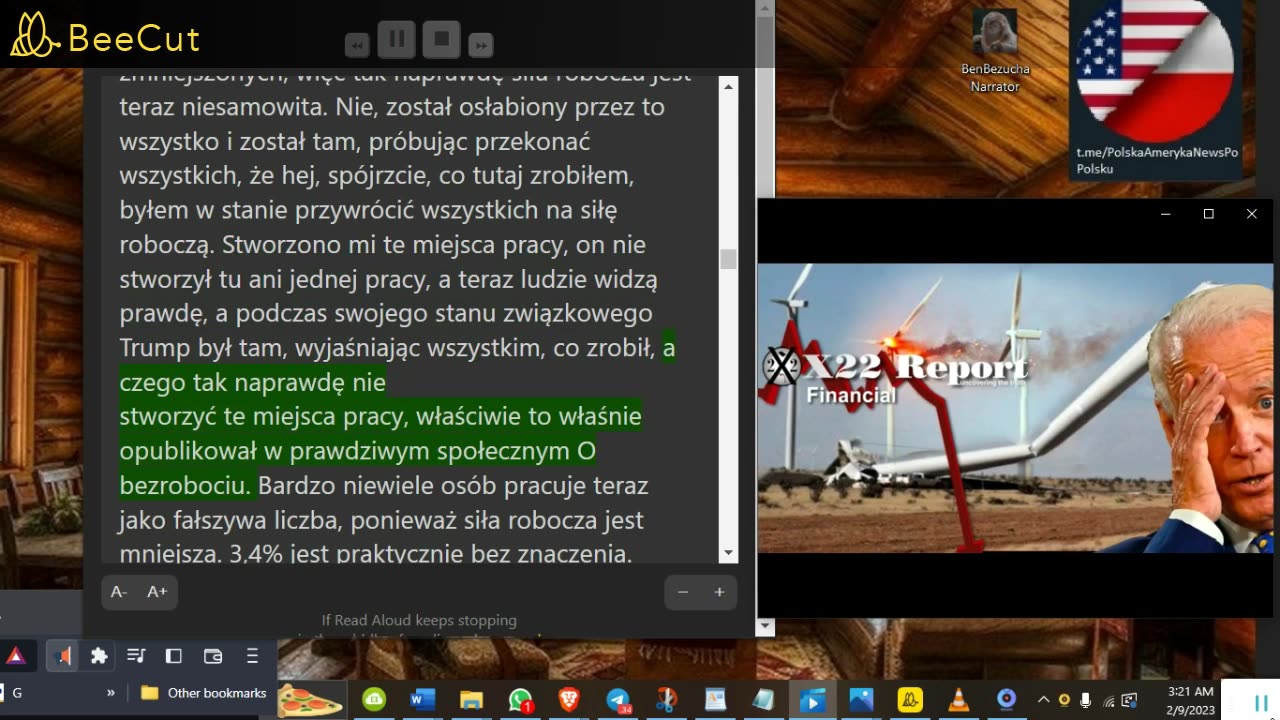Click the display projection tray icon
The image size is (1280, 720).
[1129, 700]
